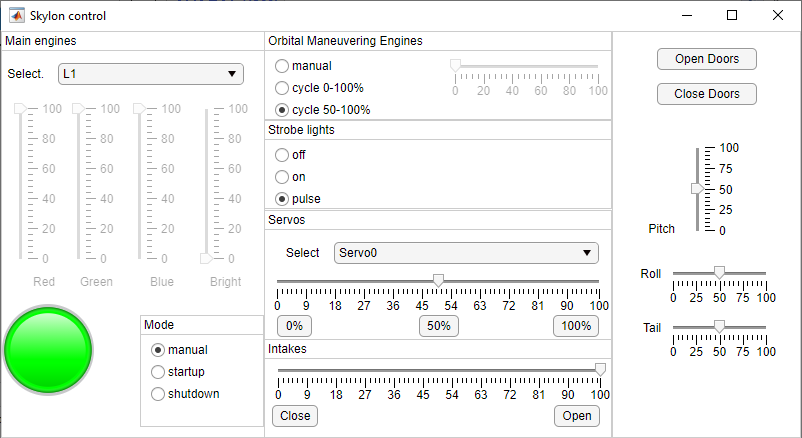
Task: Choose shutdown mode option
Action: click(x=158, y=394)
